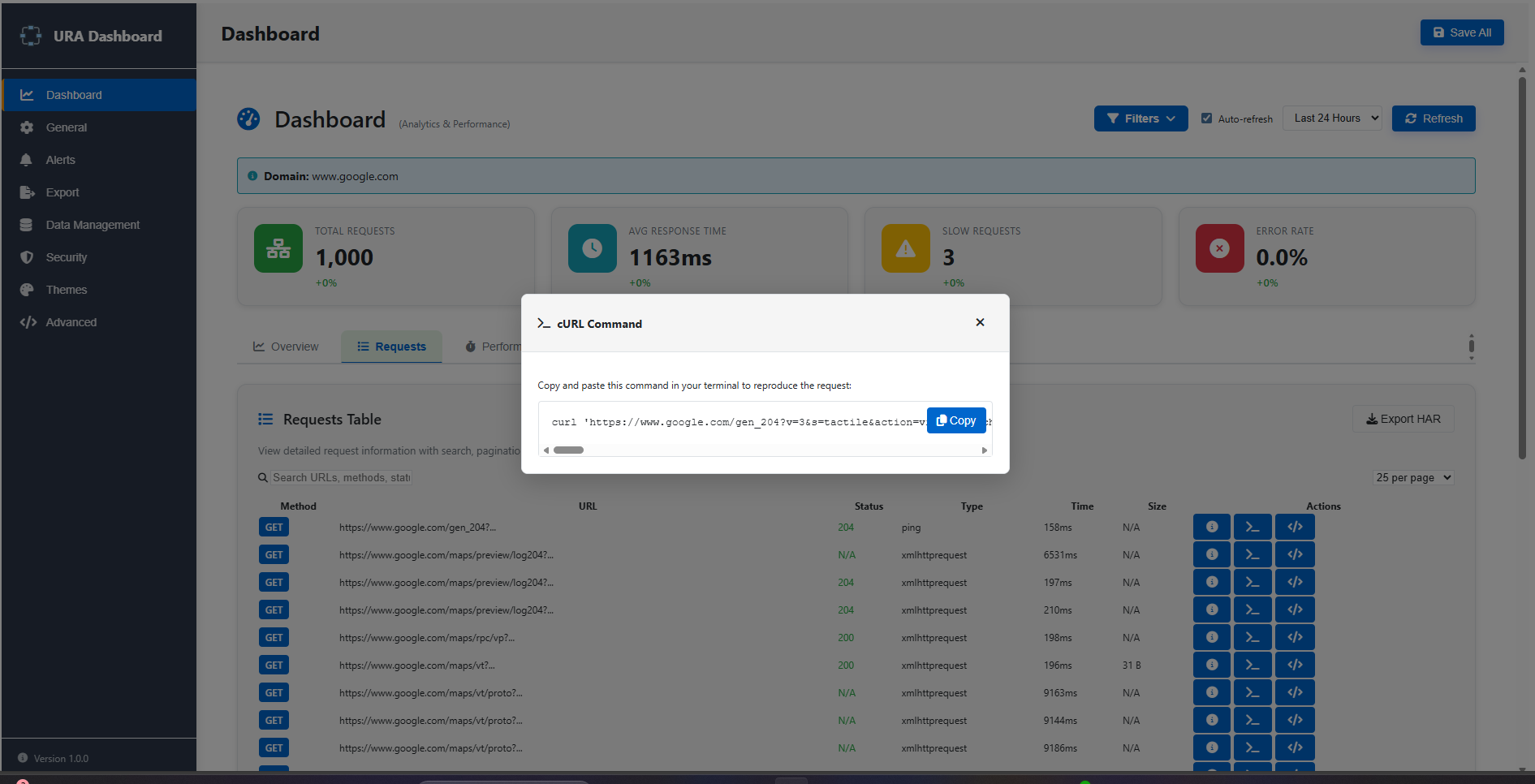The height and width of the screenshot is (784, 1535).
Task: Open cURL command icon for the 6531ms request
Action: tap(1252, 554)
